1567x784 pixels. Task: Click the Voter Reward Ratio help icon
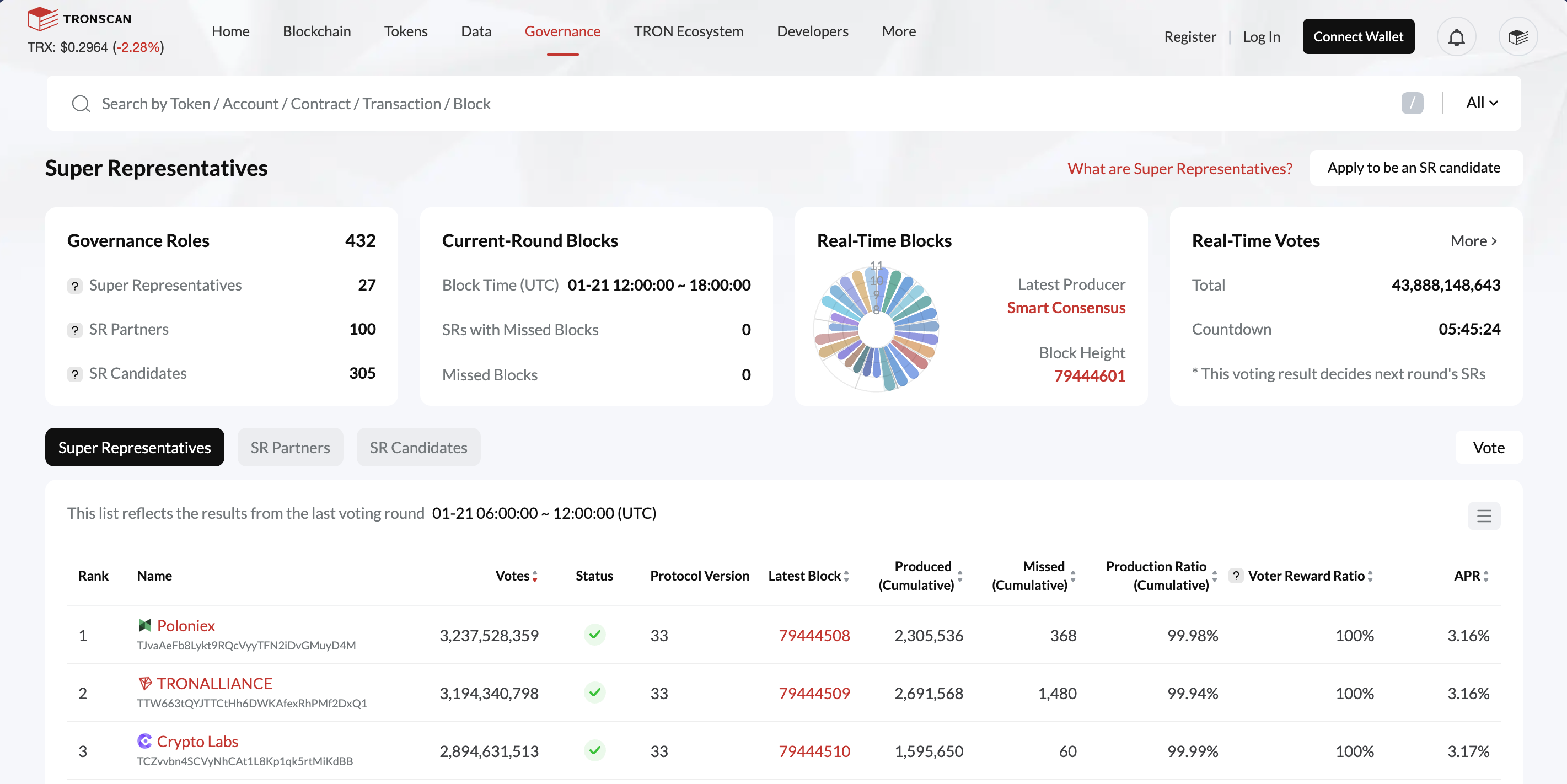pos(1236,576)
